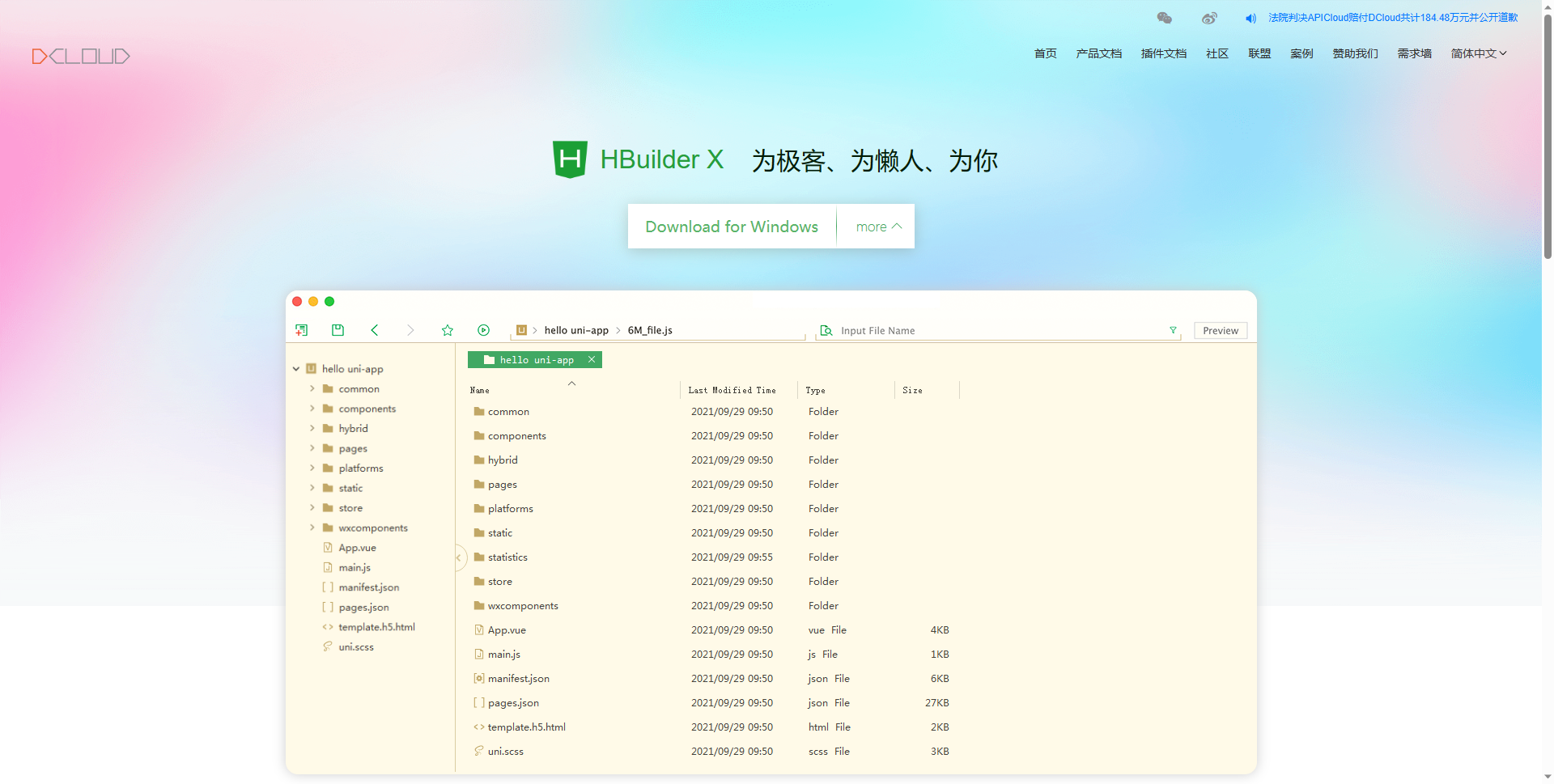Collapse the hello uni-app project tree
The image size is (1554, 784).
point(296,368)
